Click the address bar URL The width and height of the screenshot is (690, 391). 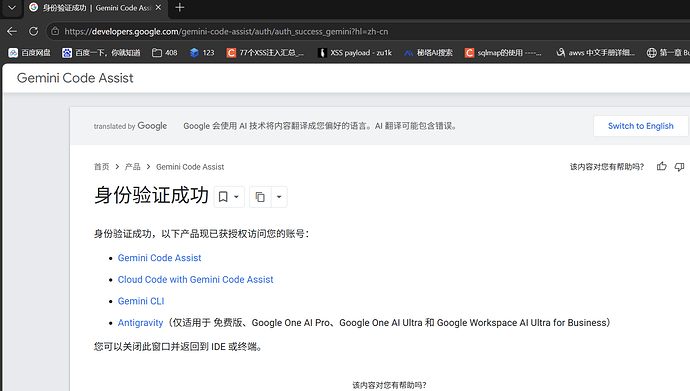(x=226, y=32)
